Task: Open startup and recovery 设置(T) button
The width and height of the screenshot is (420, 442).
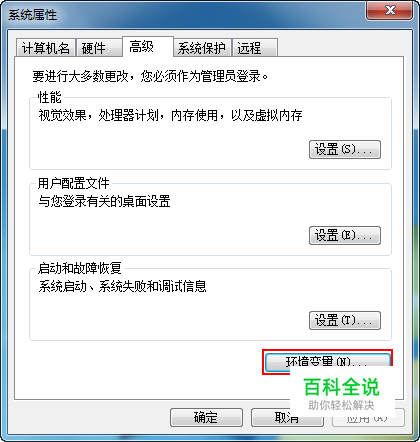Action: 345,320
